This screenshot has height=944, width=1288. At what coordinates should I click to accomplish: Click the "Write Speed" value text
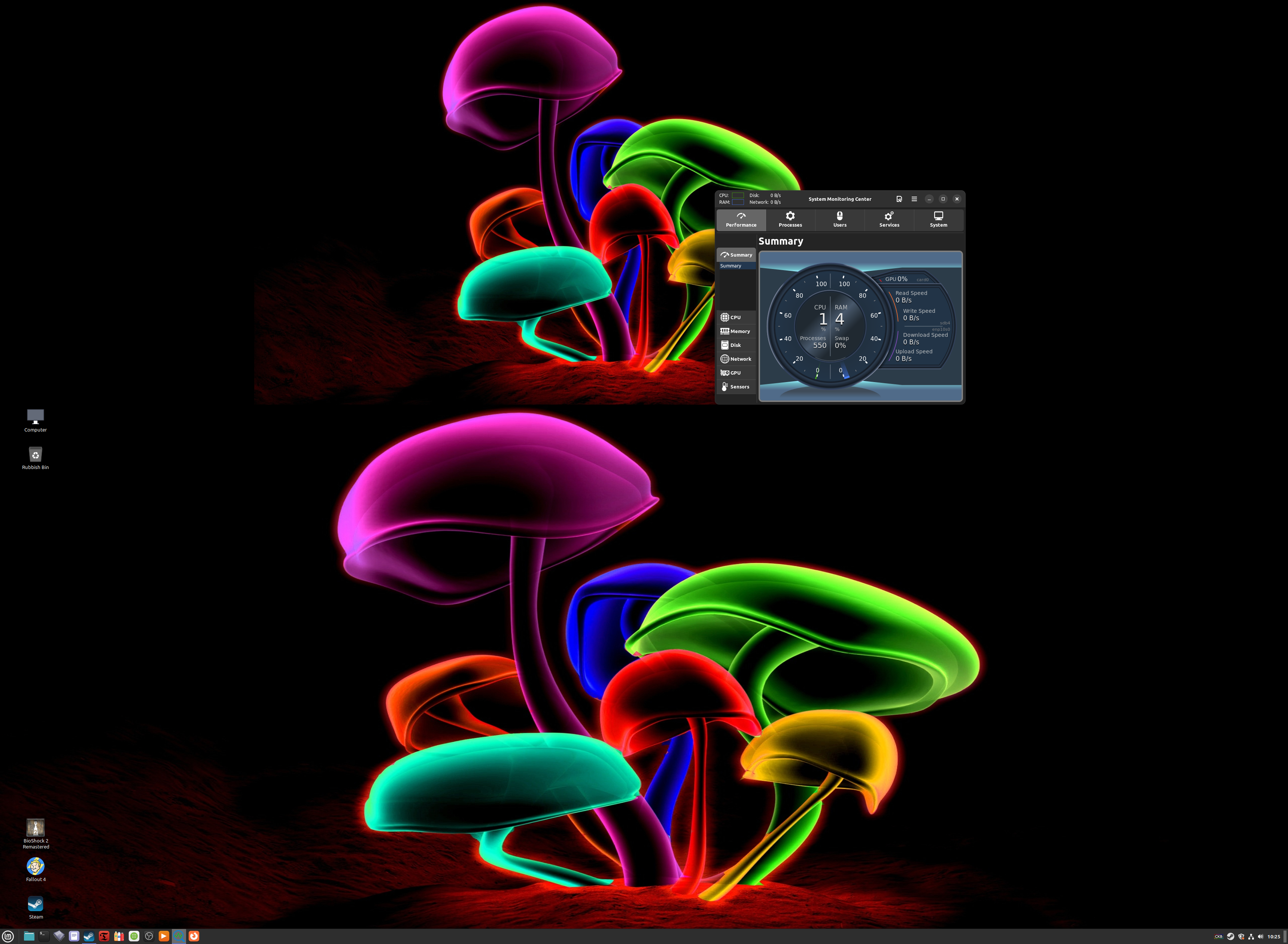(911, 318)
